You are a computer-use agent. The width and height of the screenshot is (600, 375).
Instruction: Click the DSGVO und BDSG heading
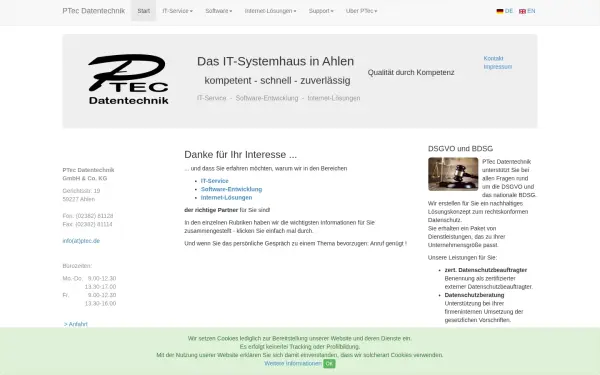coord(460,148)
